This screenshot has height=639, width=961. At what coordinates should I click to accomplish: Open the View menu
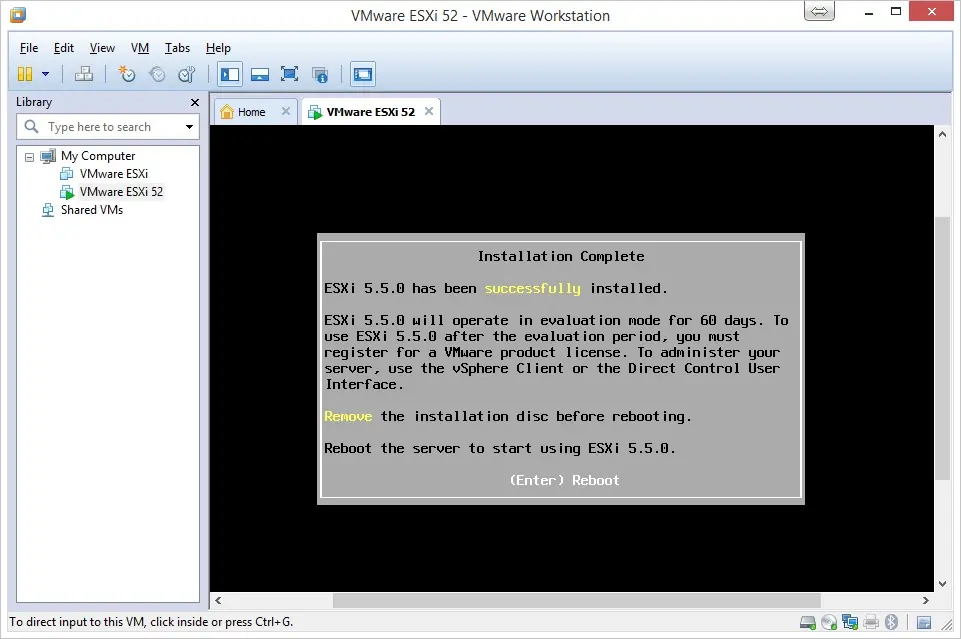(102, 48)
